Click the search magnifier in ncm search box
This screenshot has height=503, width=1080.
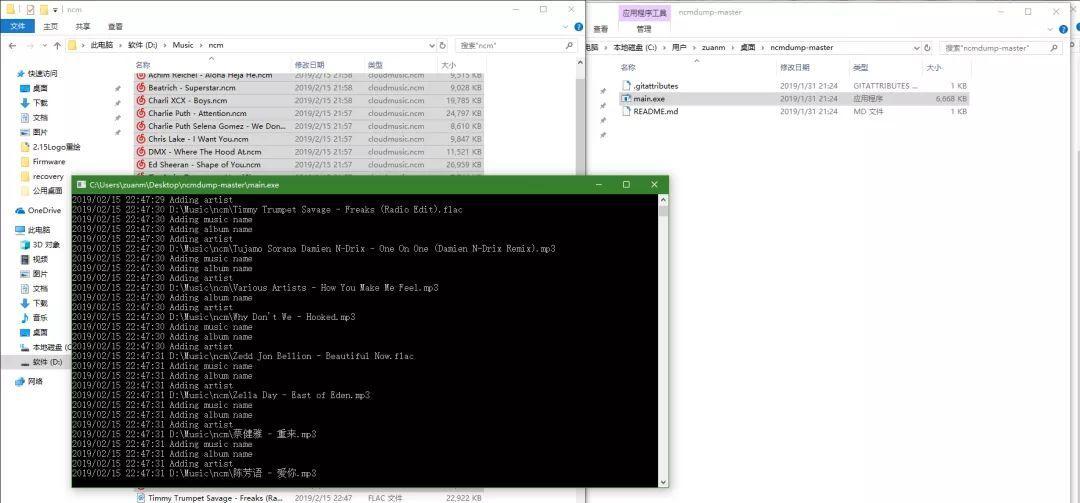[569, 45]
